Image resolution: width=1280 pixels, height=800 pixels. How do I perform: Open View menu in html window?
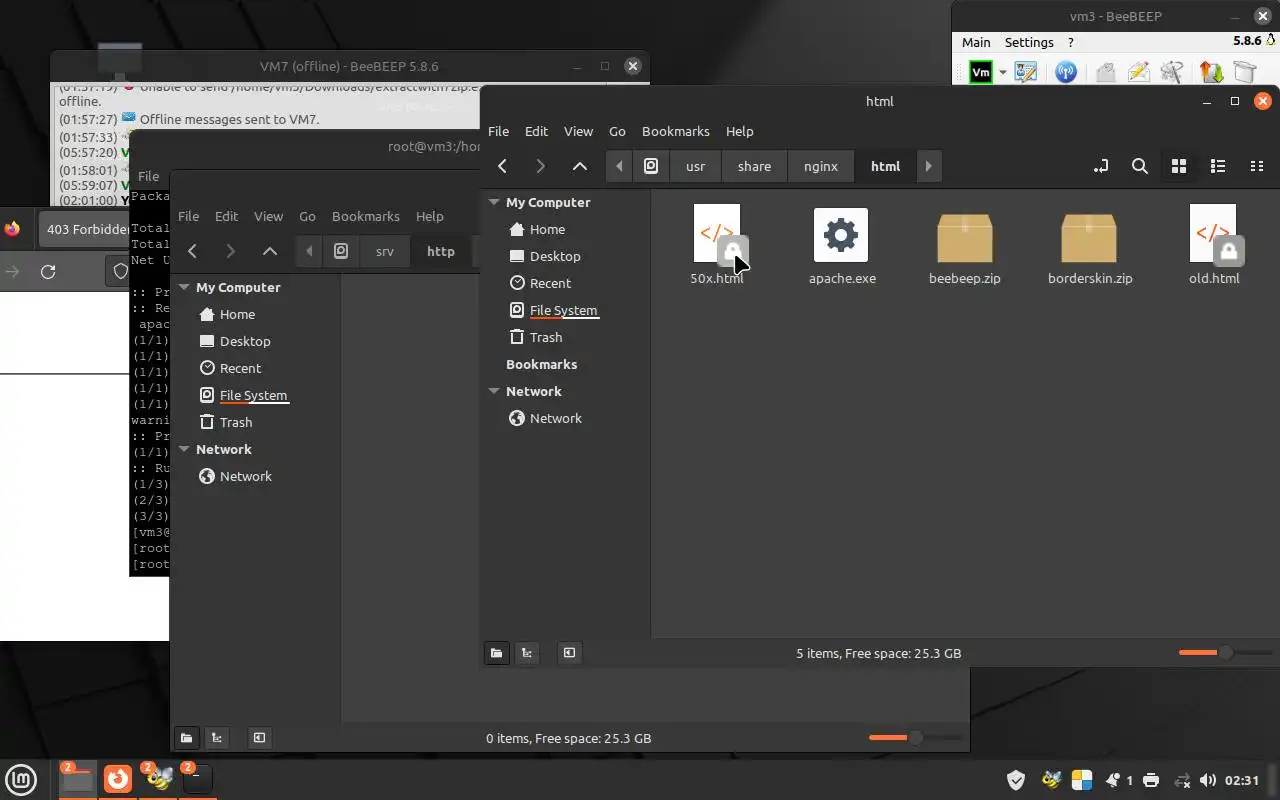(578, 131)
